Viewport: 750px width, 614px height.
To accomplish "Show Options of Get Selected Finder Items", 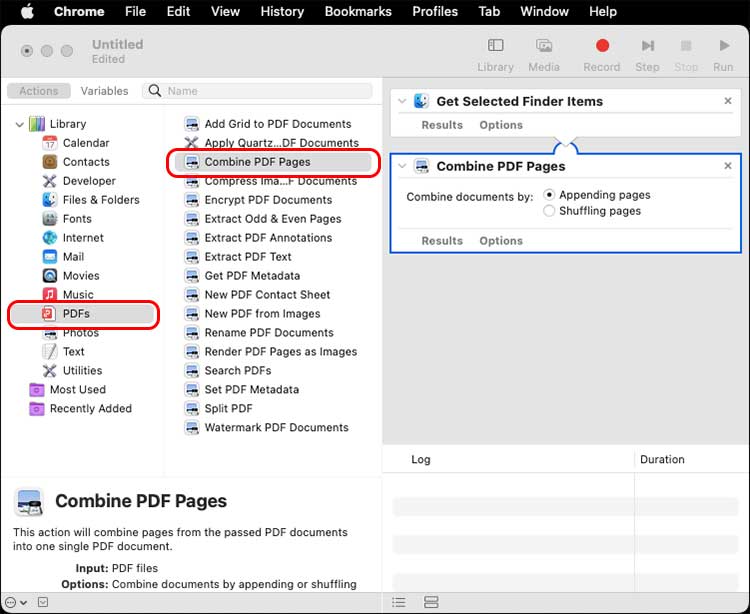I will [501, 125].
